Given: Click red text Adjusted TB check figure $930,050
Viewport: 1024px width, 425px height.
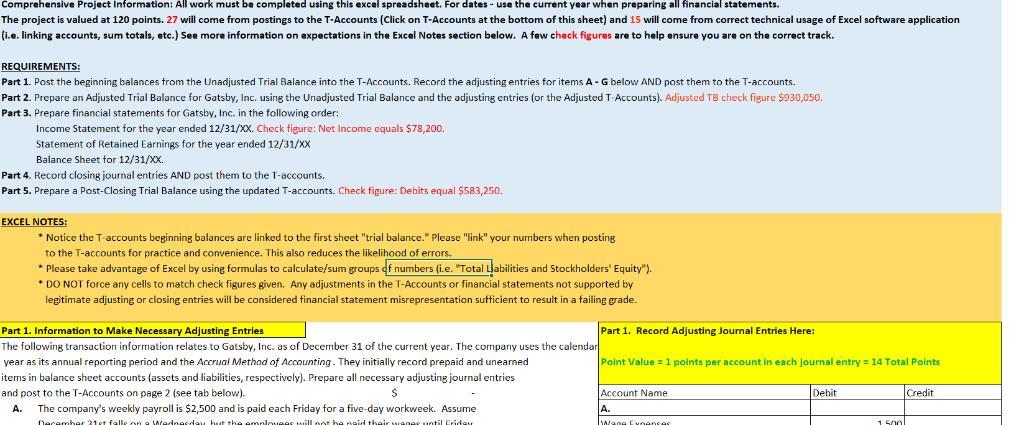Looking at the screenshot, I should 744,98.
